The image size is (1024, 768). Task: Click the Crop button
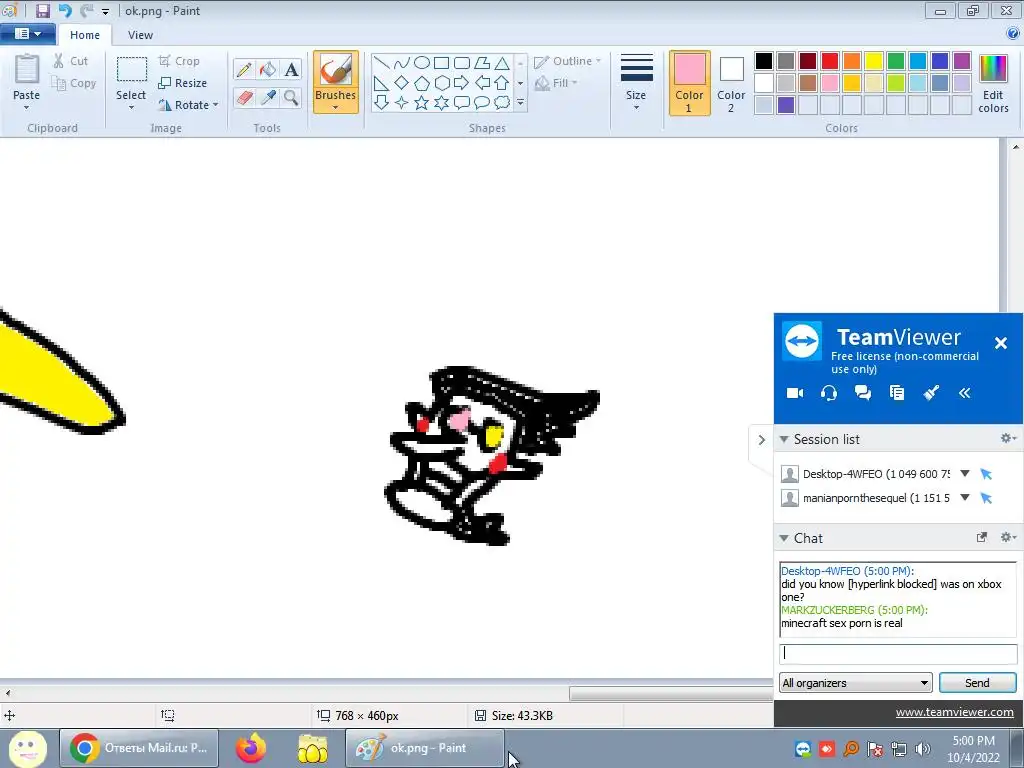point(180,61)
